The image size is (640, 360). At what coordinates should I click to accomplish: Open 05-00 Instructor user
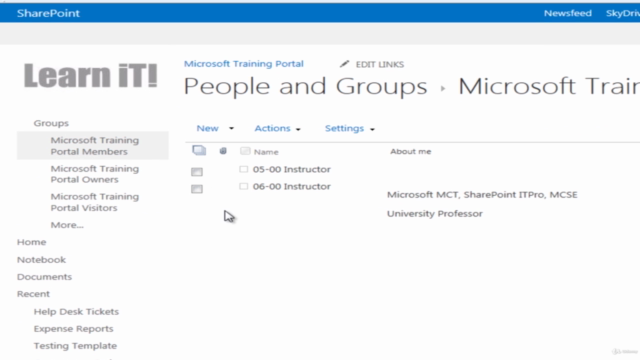click(x=291, y=169)
